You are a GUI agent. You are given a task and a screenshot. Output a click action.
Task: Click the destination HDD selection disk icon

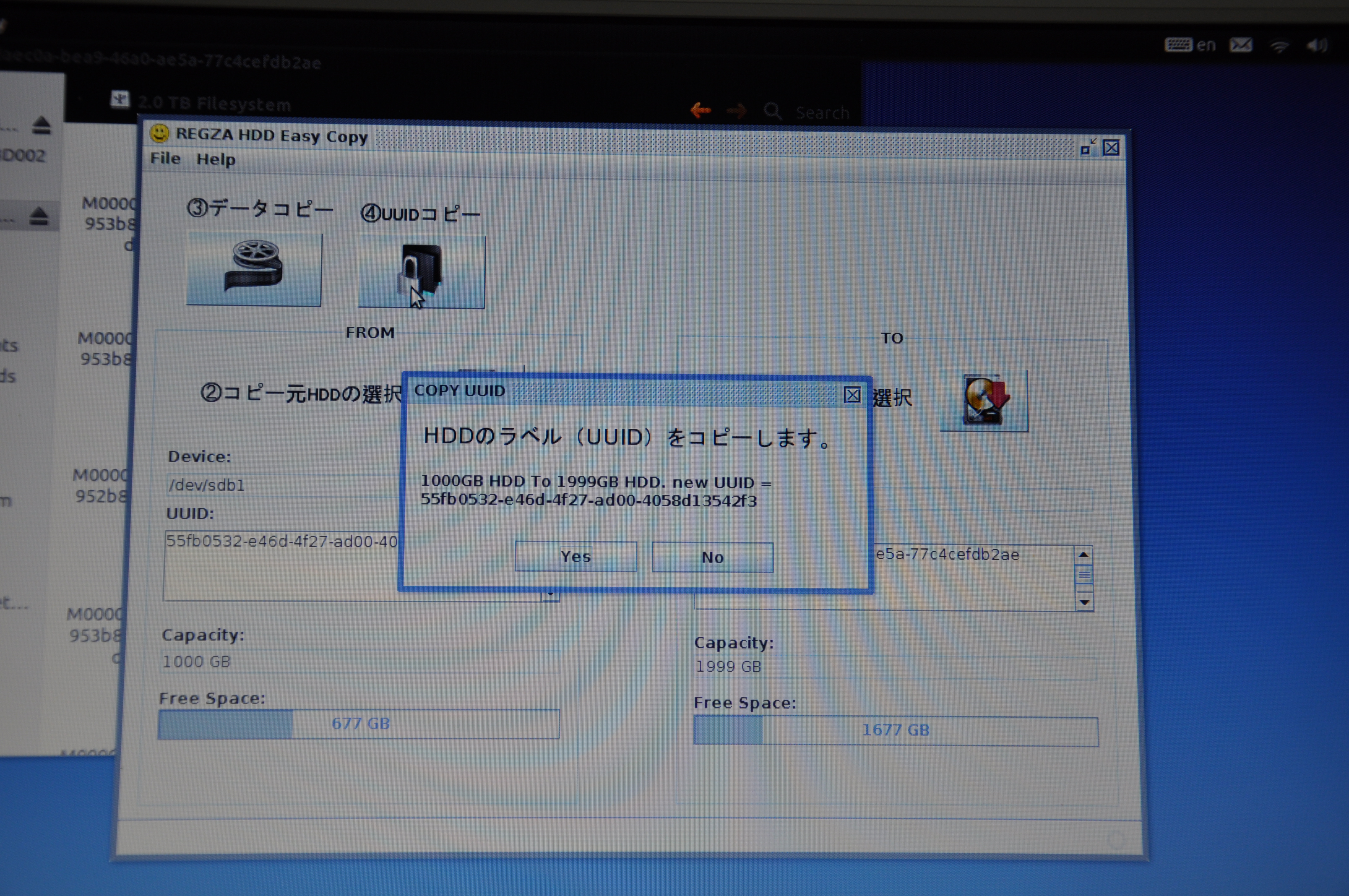pos(983,400)
